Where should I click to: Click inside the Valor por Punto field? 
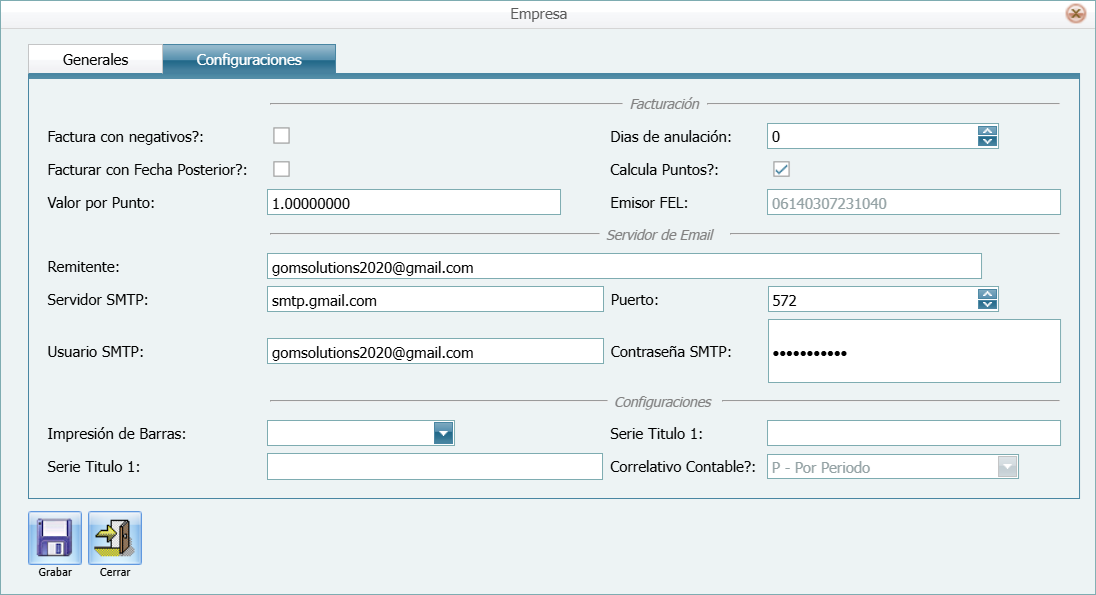[x=413, y=201]
